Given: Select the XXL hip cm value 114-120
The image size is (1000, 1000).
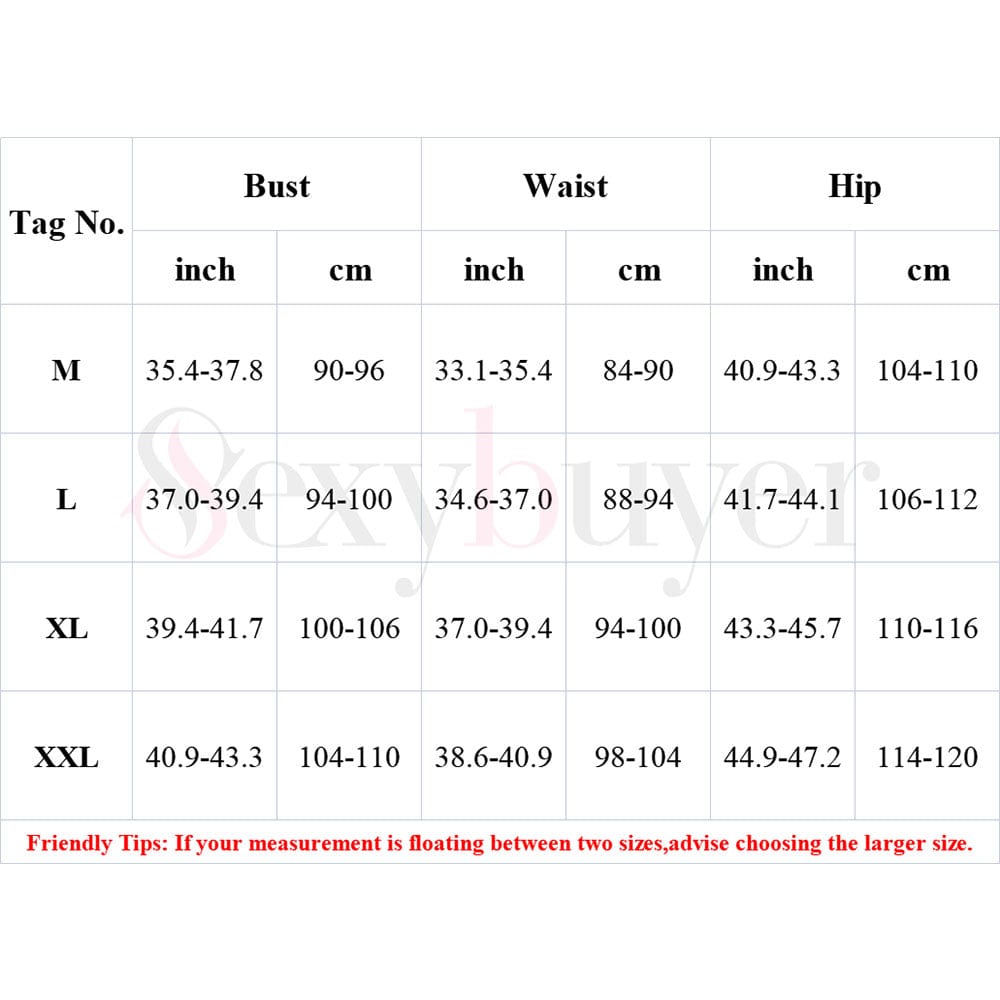Looking at the screenshot, I should [927, 757].
